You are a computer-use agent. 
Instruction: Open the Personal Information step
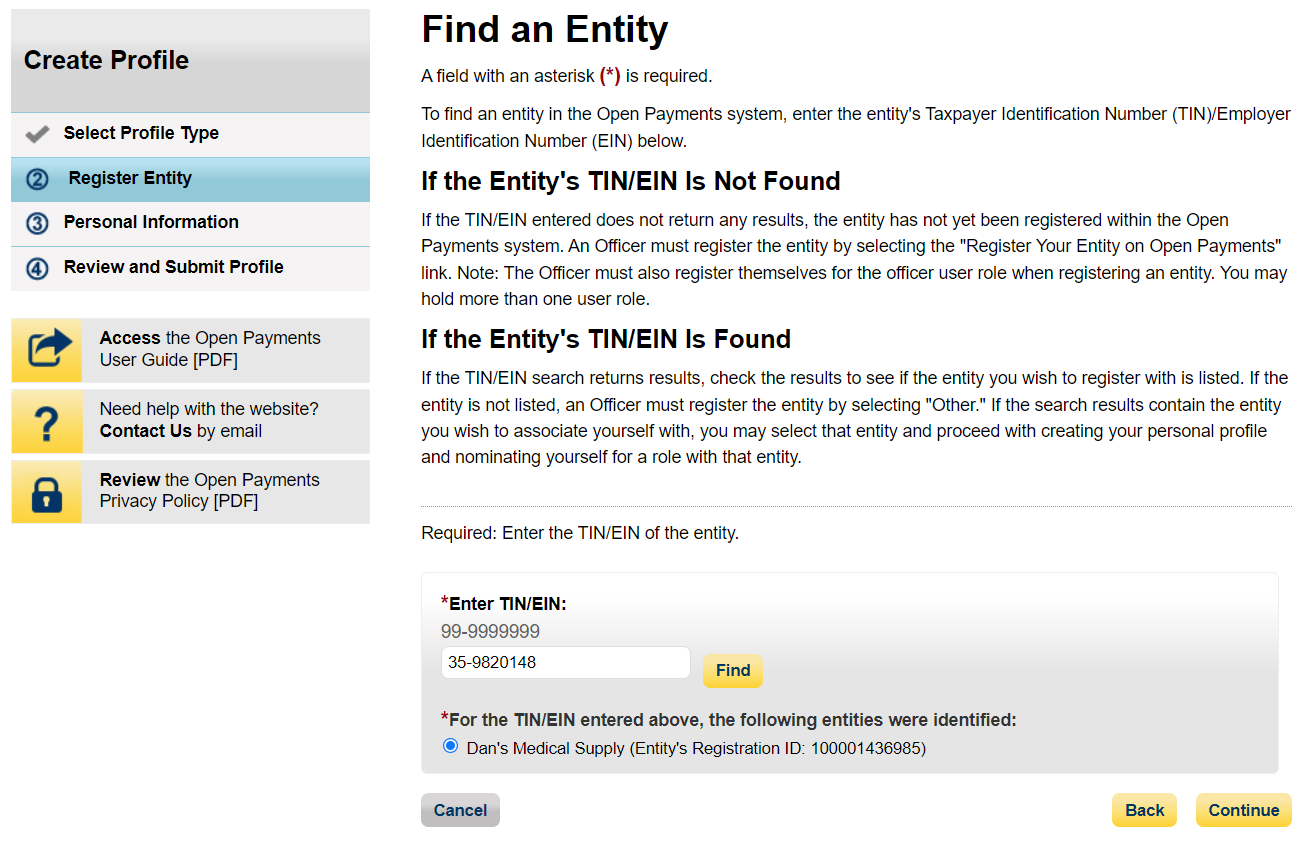click(151, 222)
